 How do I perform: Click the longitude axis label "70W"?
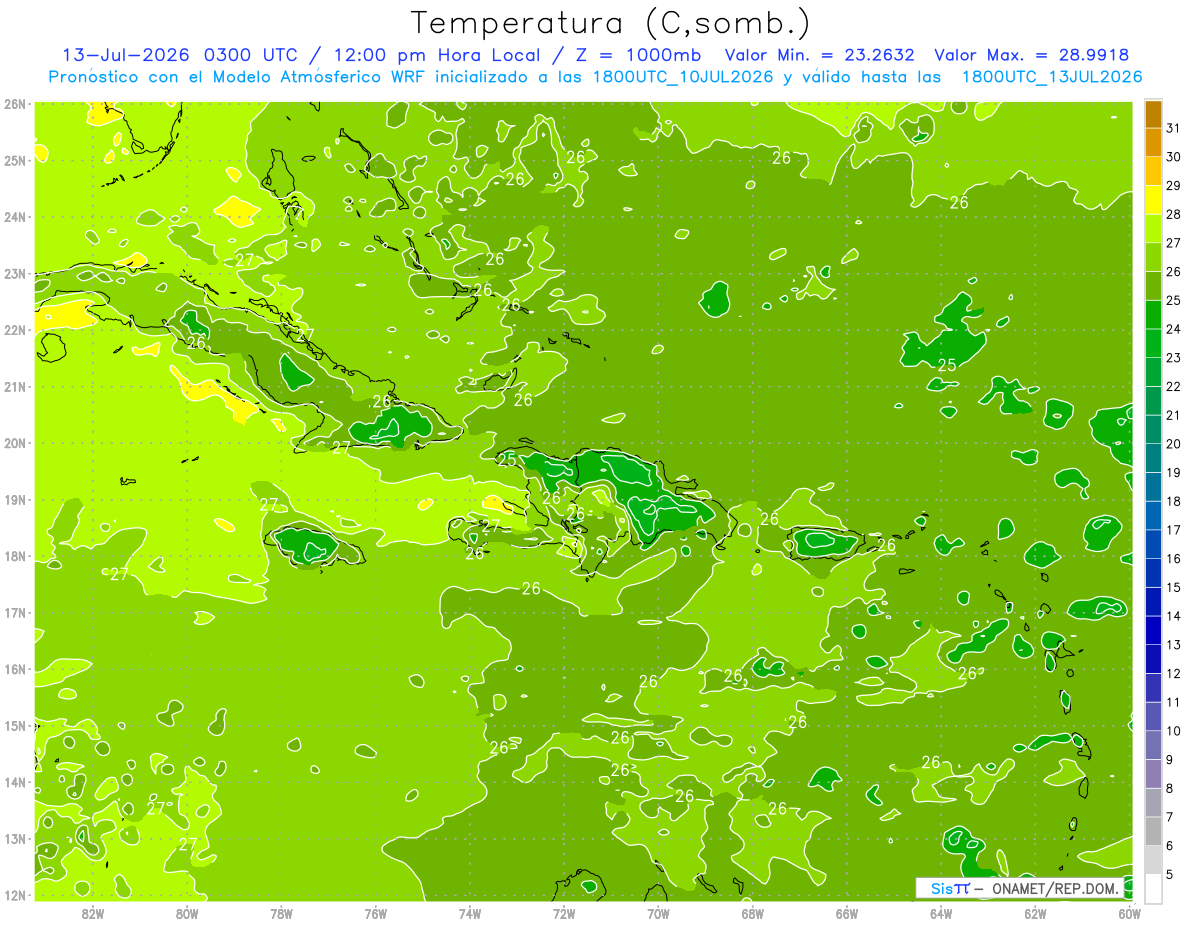[658, 913]
